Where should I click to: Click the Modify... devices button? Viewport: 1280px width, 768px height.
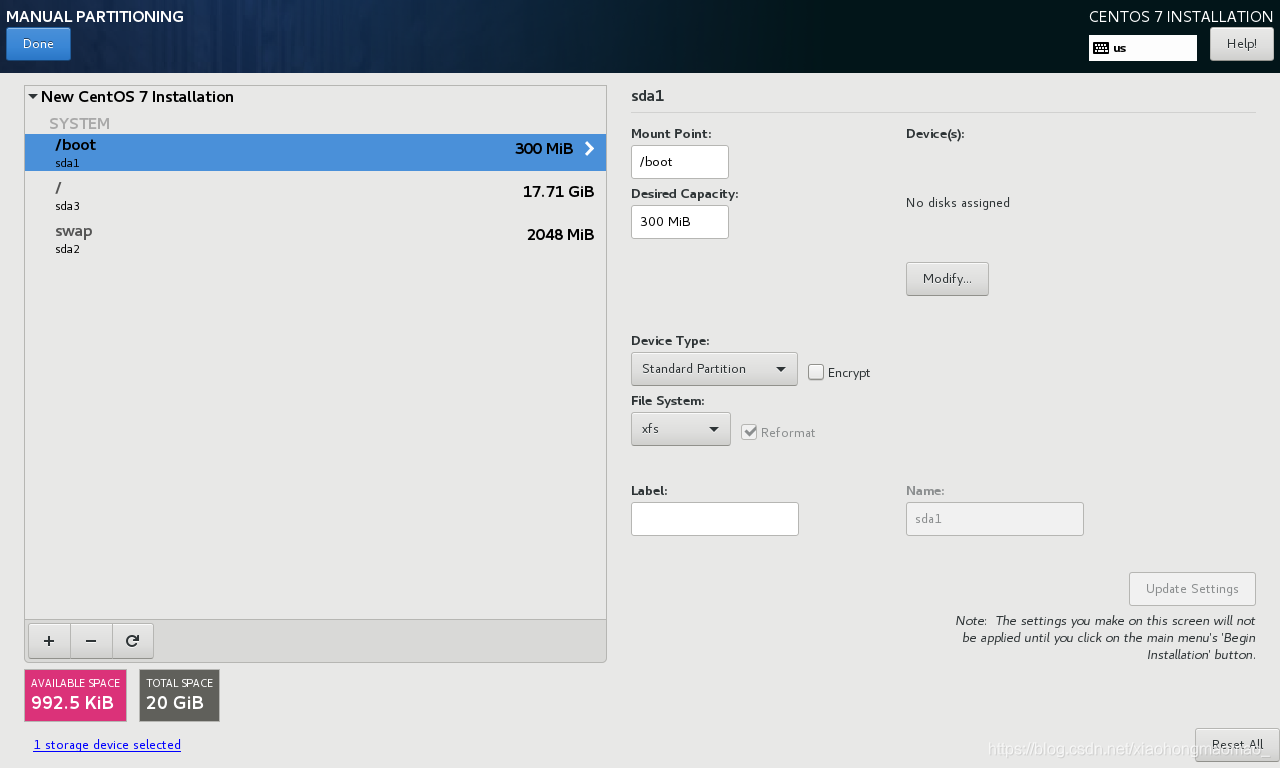tap(947, 279)
